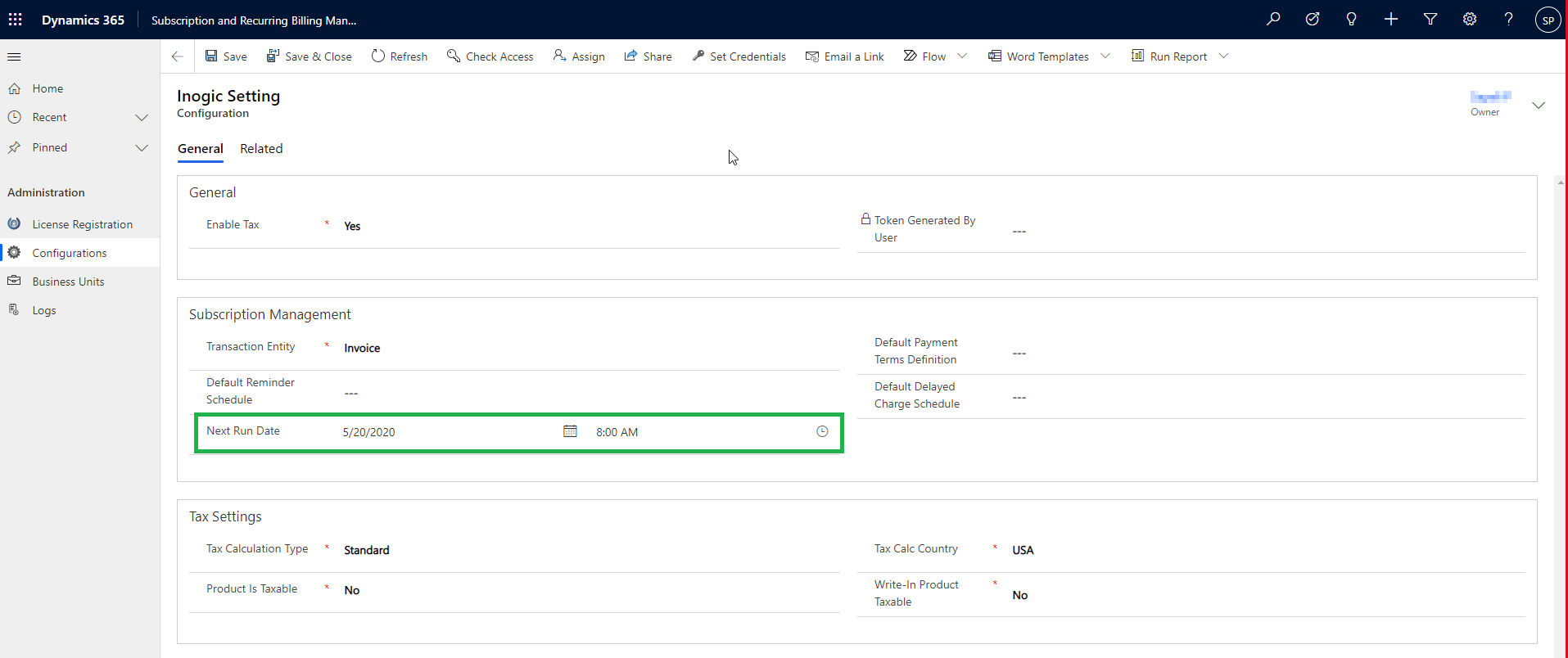Go back using the back arrow

177,56
